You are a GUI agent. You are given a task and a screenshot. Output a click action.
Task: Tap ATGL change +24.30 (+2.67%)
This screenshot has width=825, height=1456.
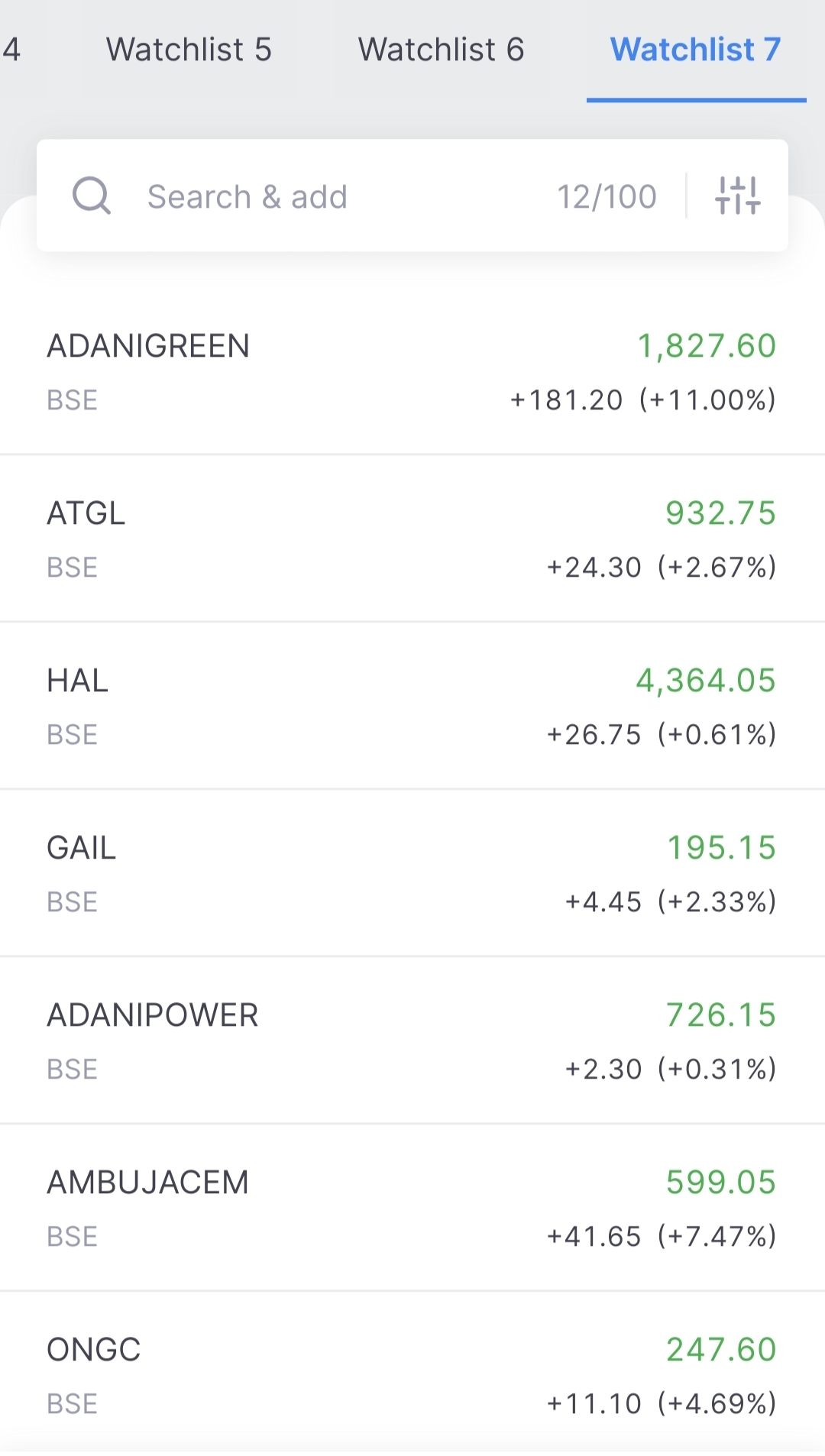(661, 568)
